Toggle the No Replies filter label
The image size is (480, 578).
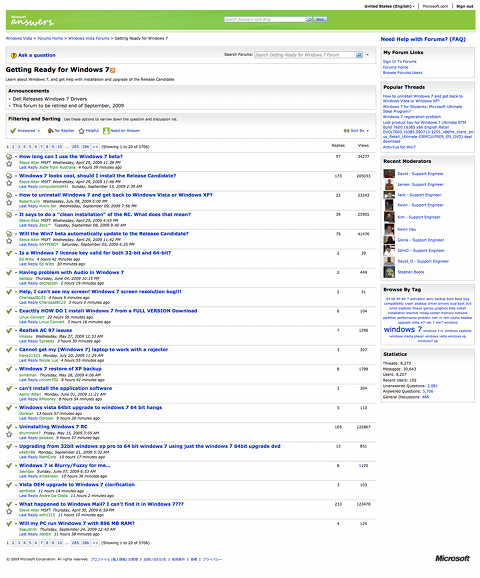(65, 131)
